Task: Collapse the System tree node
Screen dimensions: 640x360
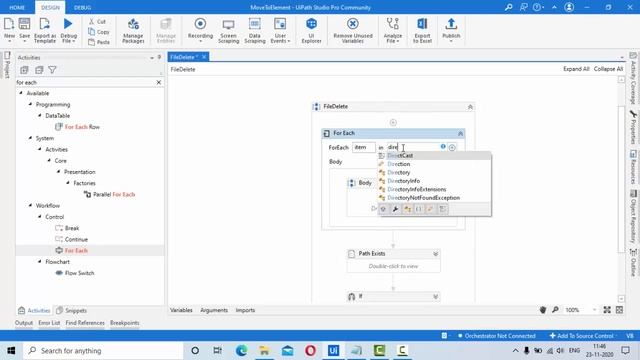Action: 30,138
